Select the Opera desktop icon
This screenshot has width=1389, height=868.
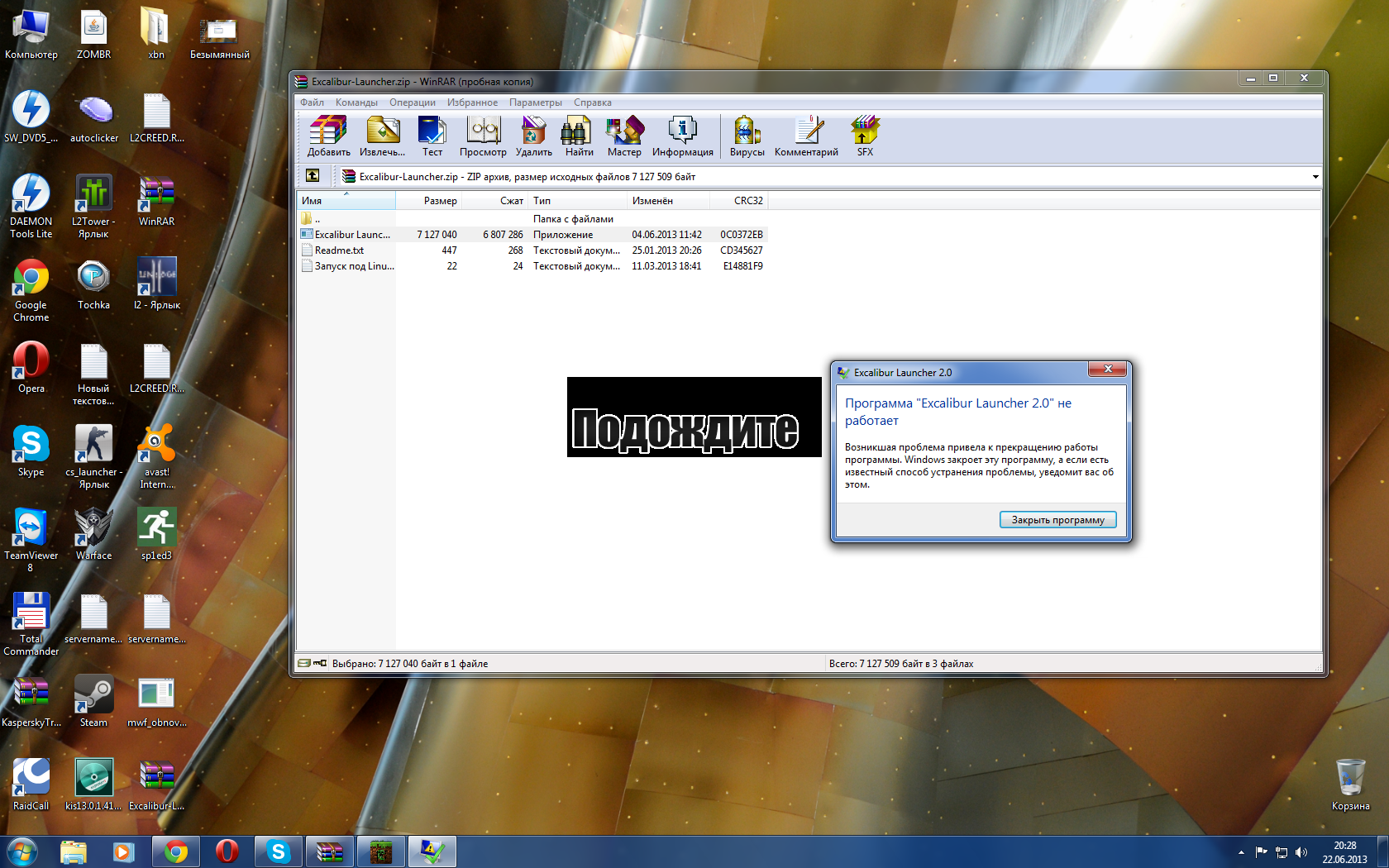(x=31, y=368)
